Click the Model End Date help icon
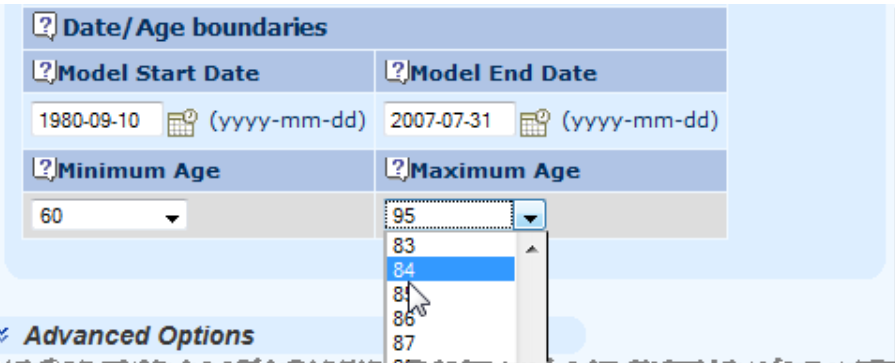Image resolution: width=895 pixels, height=363 pixels. coord(397,72)
